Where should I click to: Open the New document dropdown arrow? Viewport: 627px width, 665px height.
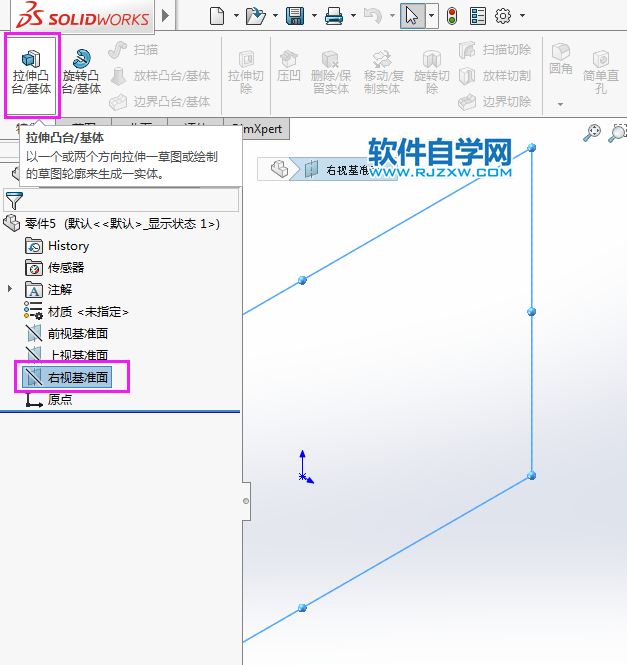point(236,16)
